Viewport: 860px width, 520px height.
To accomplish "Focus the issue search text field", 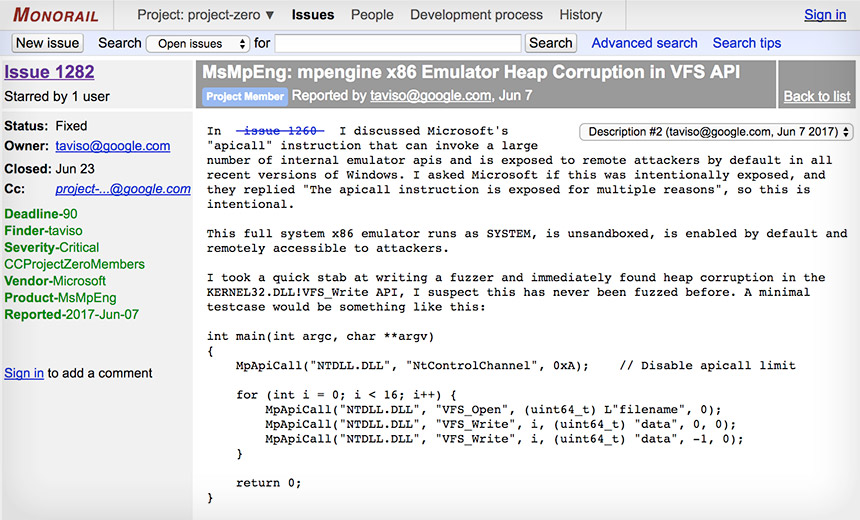I will pyautogui.click(x=398, y=43).
